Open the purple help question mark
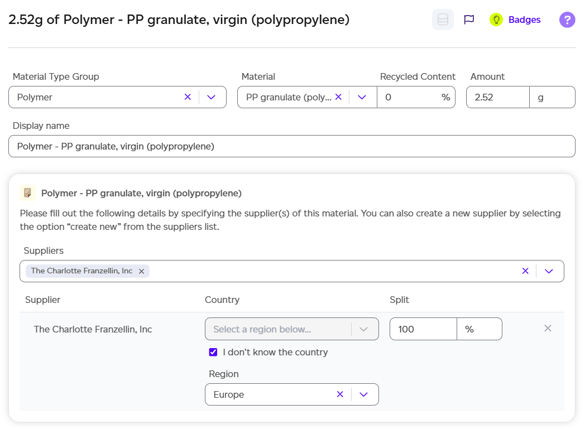 coord(567,19)
